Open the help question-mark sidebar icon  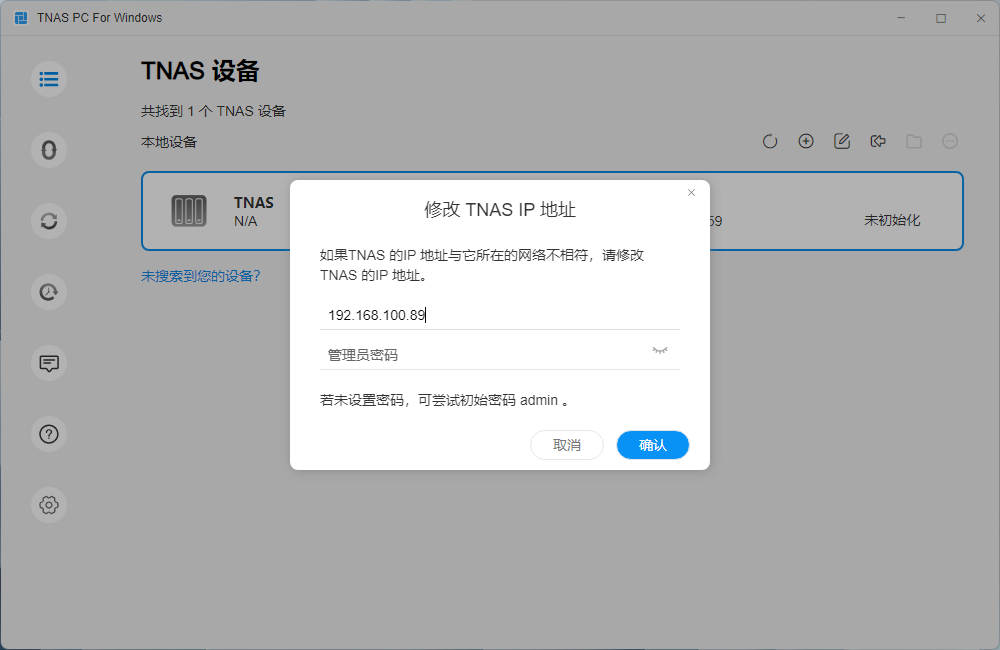[x=49, y=434]
